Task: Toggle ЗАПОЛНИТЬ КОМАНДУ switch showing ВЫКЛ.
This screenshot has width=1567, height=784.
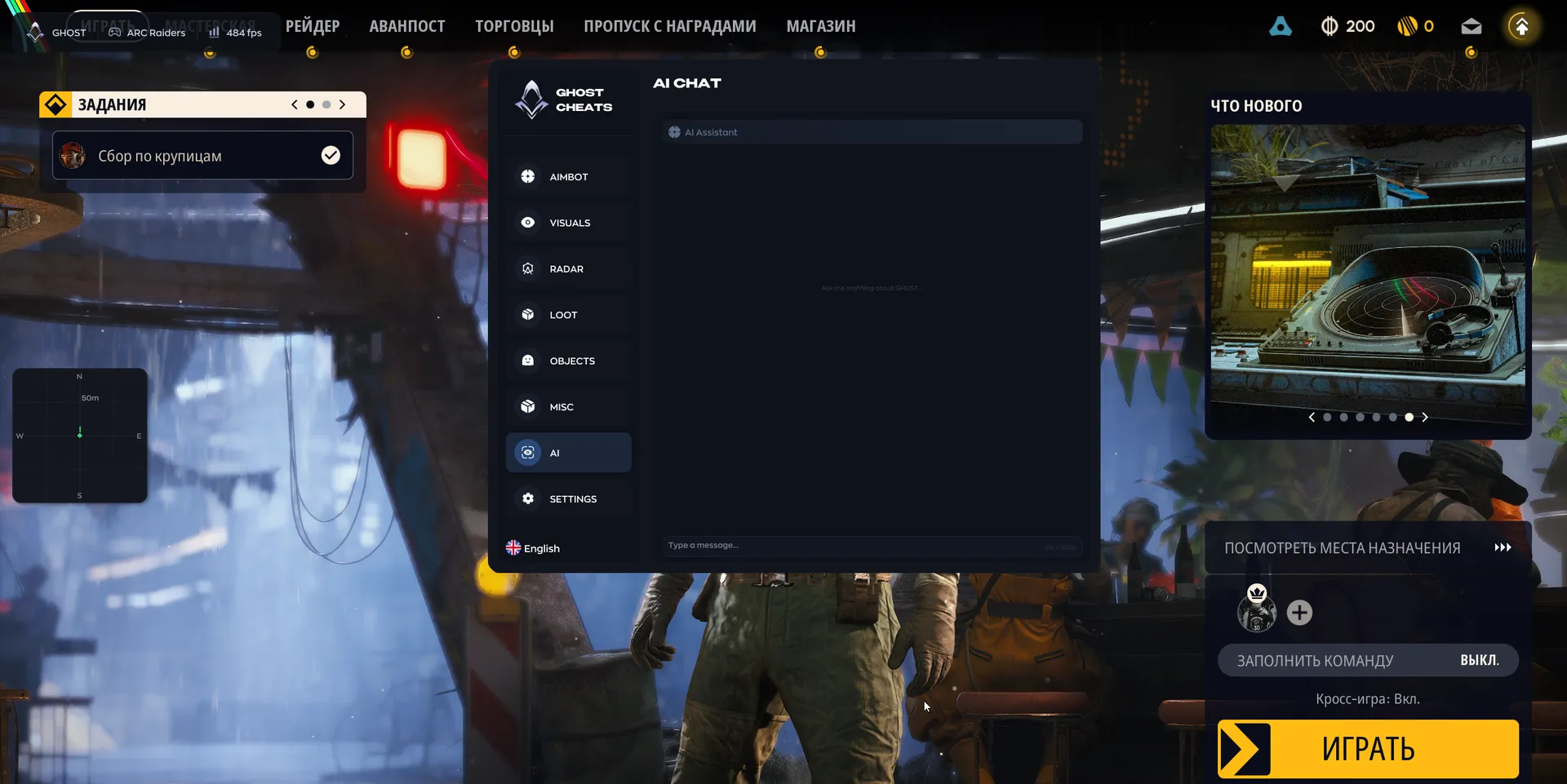Action: tap(1368, 660)
